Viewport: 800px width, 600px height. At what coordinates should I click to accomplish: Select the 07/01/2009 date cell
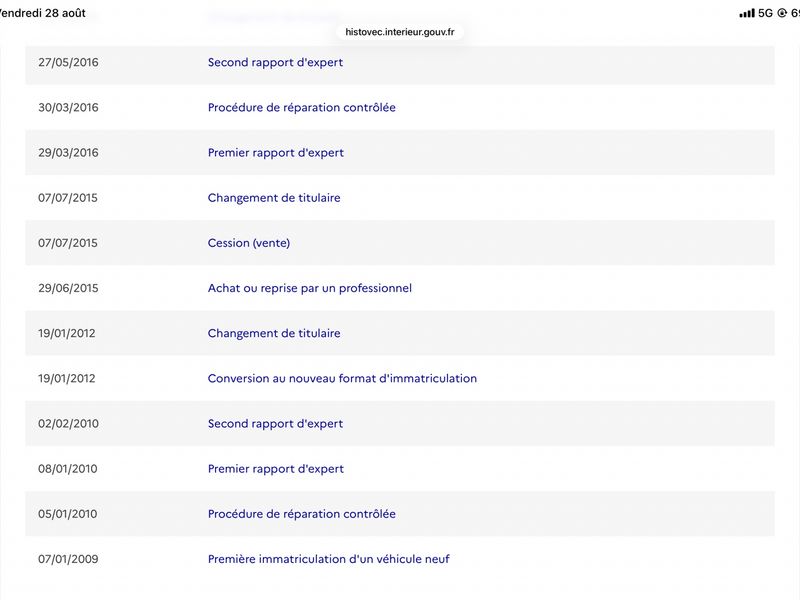tap(68, 559)
